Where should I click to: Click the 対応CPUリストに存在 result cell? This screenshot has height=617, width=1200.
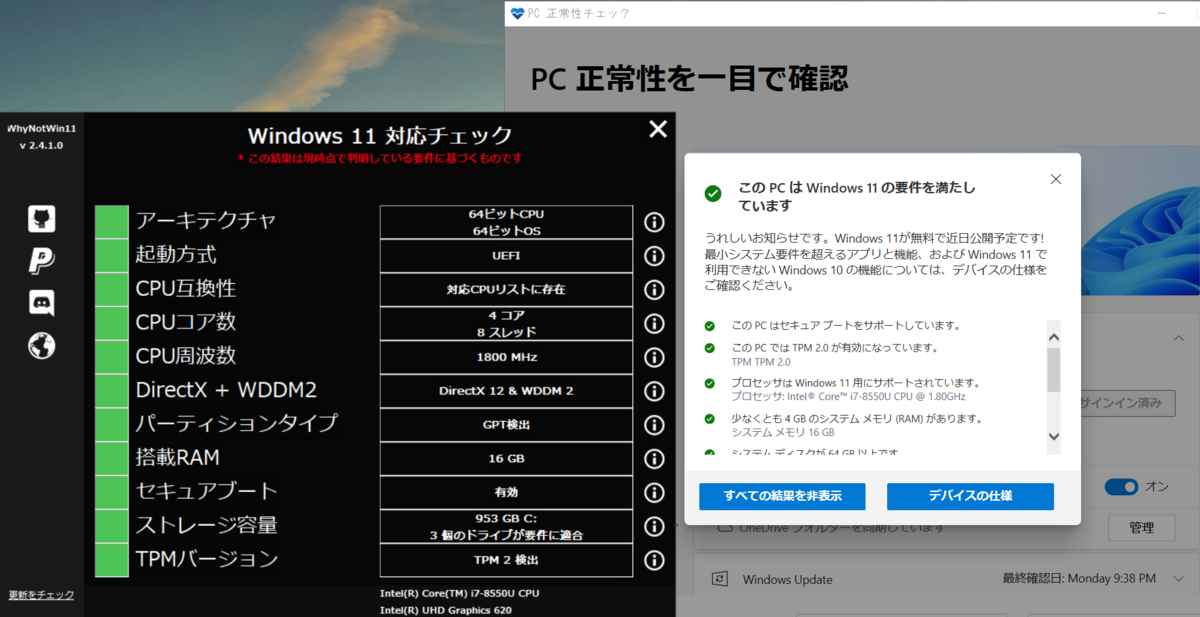[506, 290]
